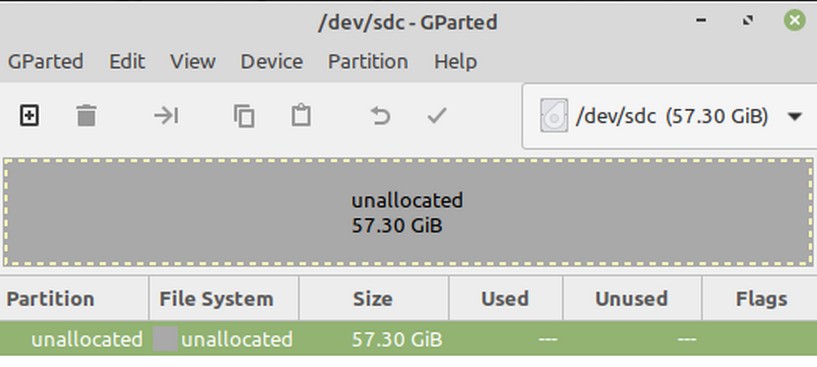Open the Device menu
Screen dimensions: 817x367
click(x=271, y=62)
